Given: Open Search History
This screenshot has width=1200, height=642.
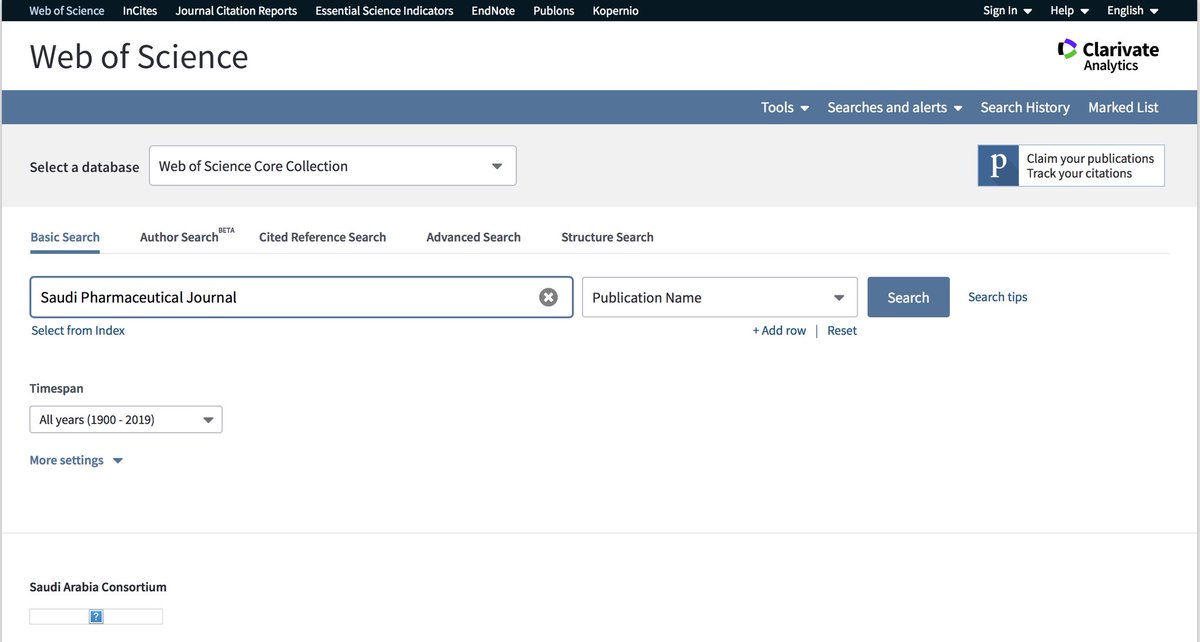Looking at the screenshot, I should [x=1025, y=108].
